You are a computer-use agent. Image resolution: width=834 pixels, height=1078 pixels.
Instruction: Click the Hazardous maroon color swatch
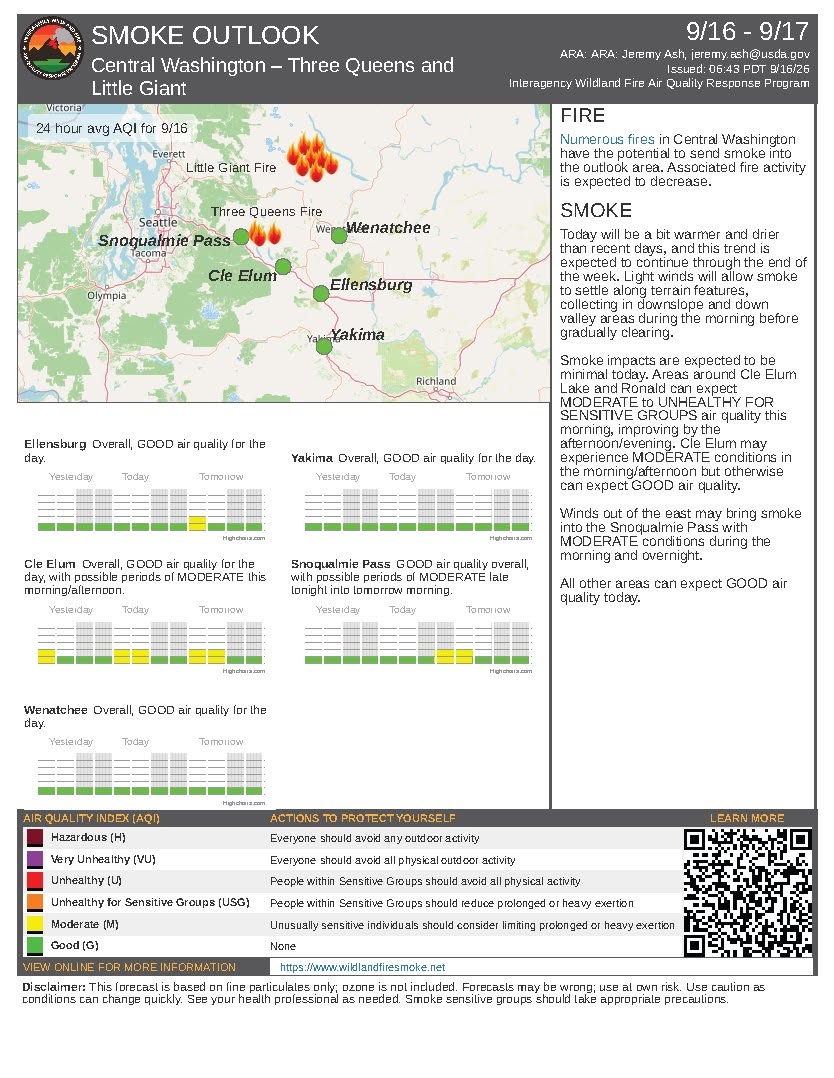click(x=35, y=838)
